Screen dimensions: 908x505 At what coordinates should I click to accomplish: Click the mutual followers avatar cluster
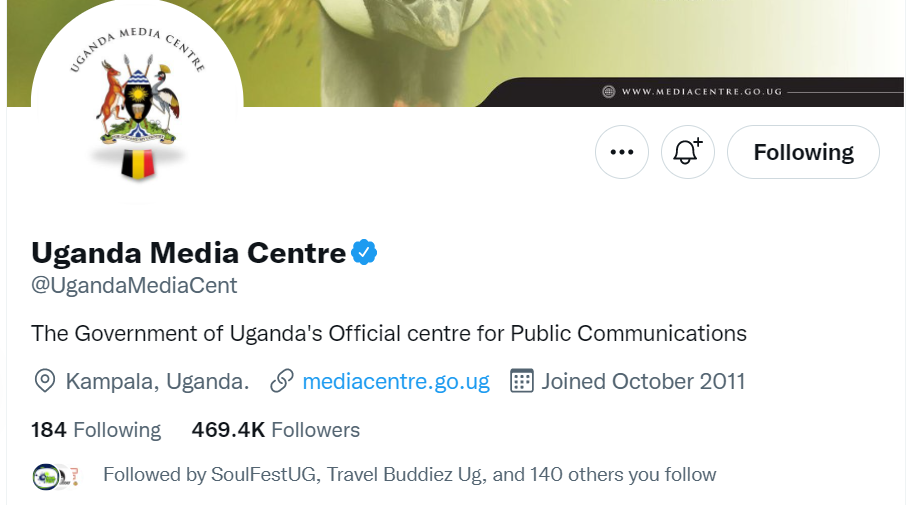56,475
